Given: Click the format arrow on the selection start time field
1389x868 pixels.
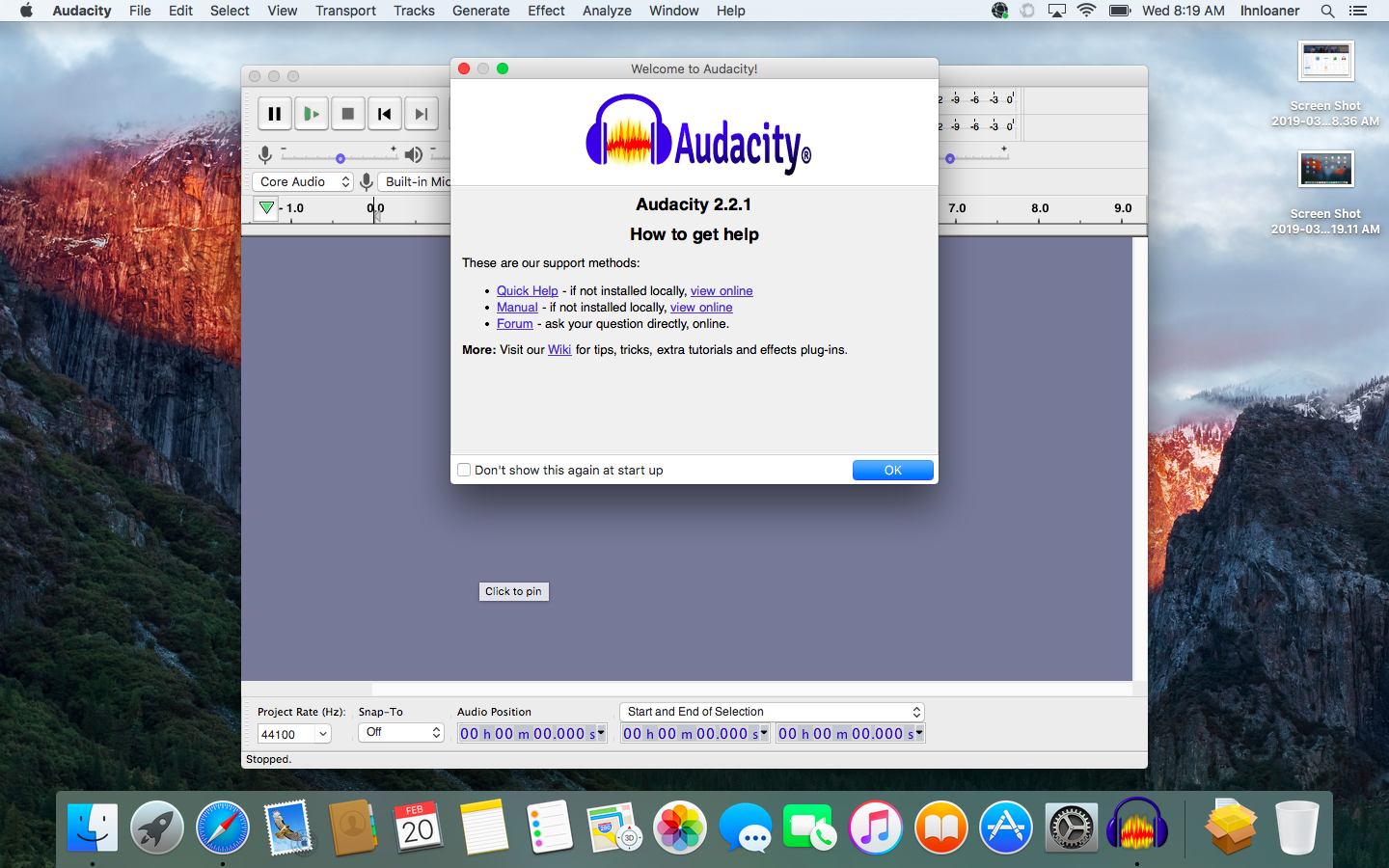Looking at the screenshot, I should [x=764, y=733].
